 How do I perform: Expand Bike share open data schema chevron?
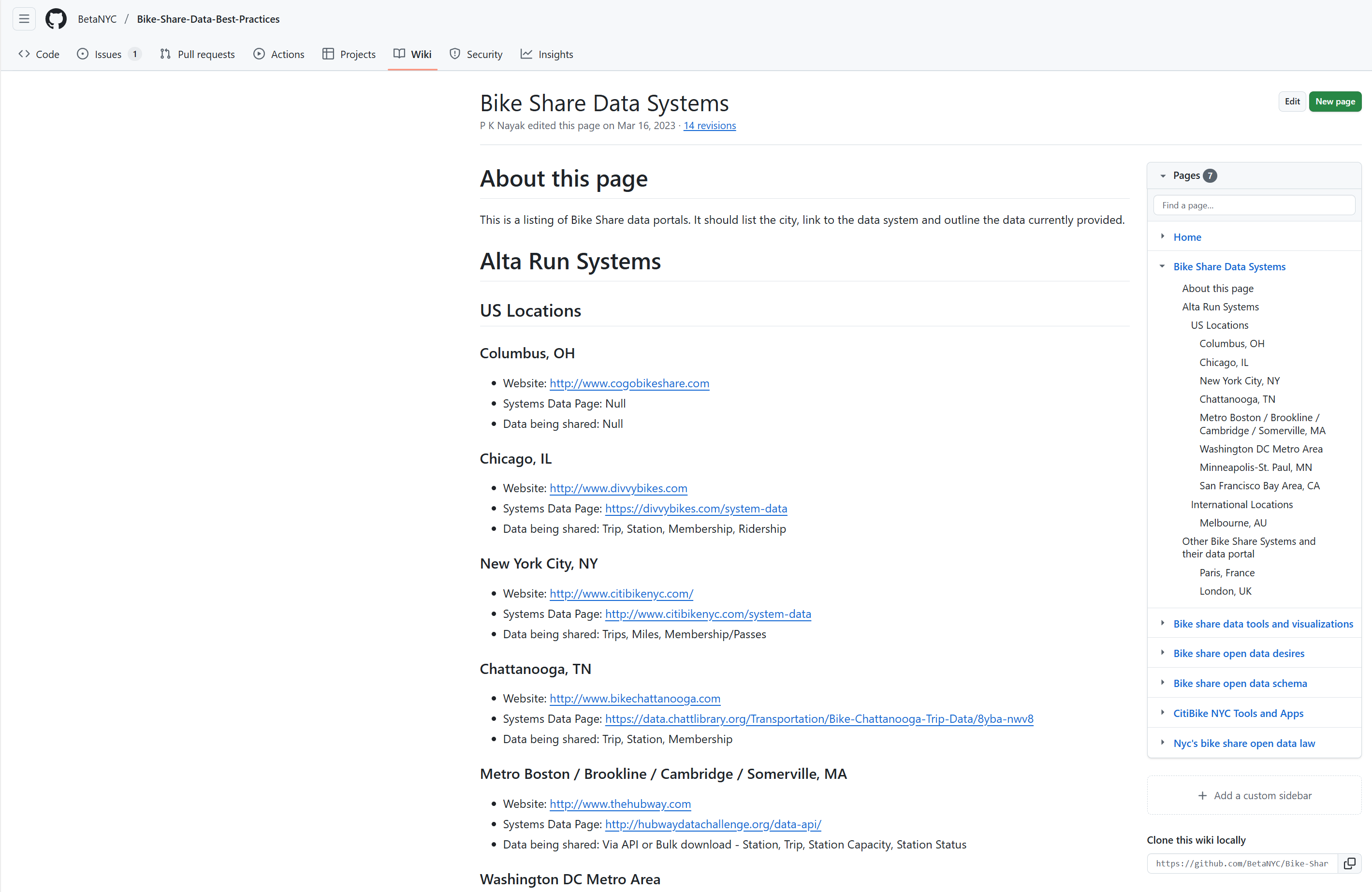click(x=1162, y=683)
